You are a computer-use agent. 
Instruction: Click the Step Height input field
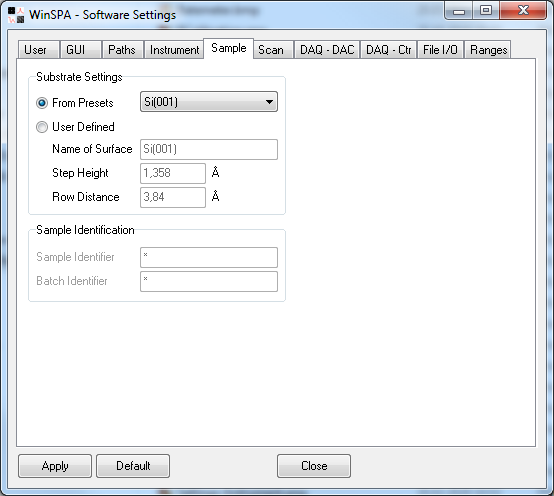(173, 173)
